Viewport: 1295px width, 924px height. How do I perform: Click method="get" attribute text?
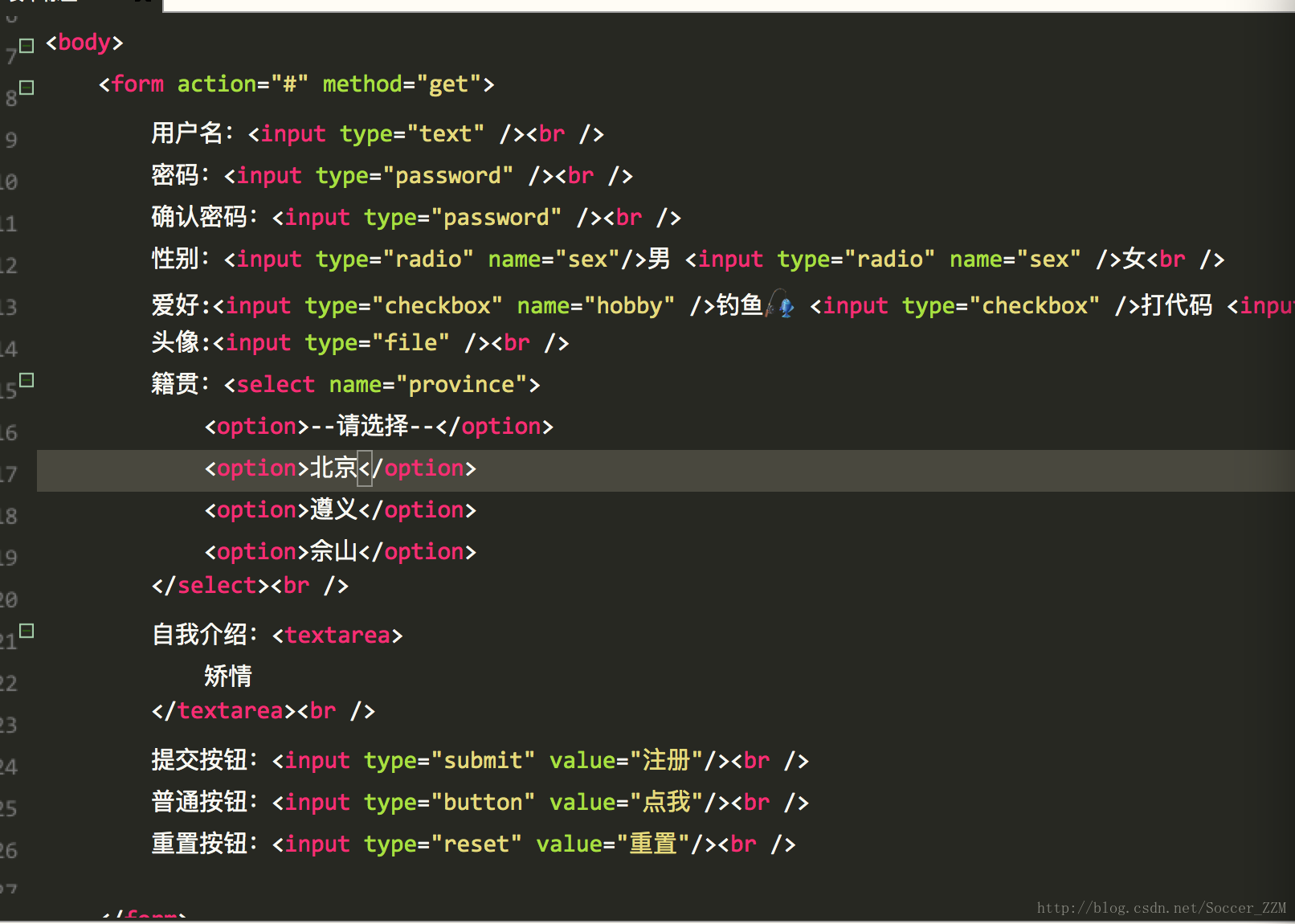(402, 84)
